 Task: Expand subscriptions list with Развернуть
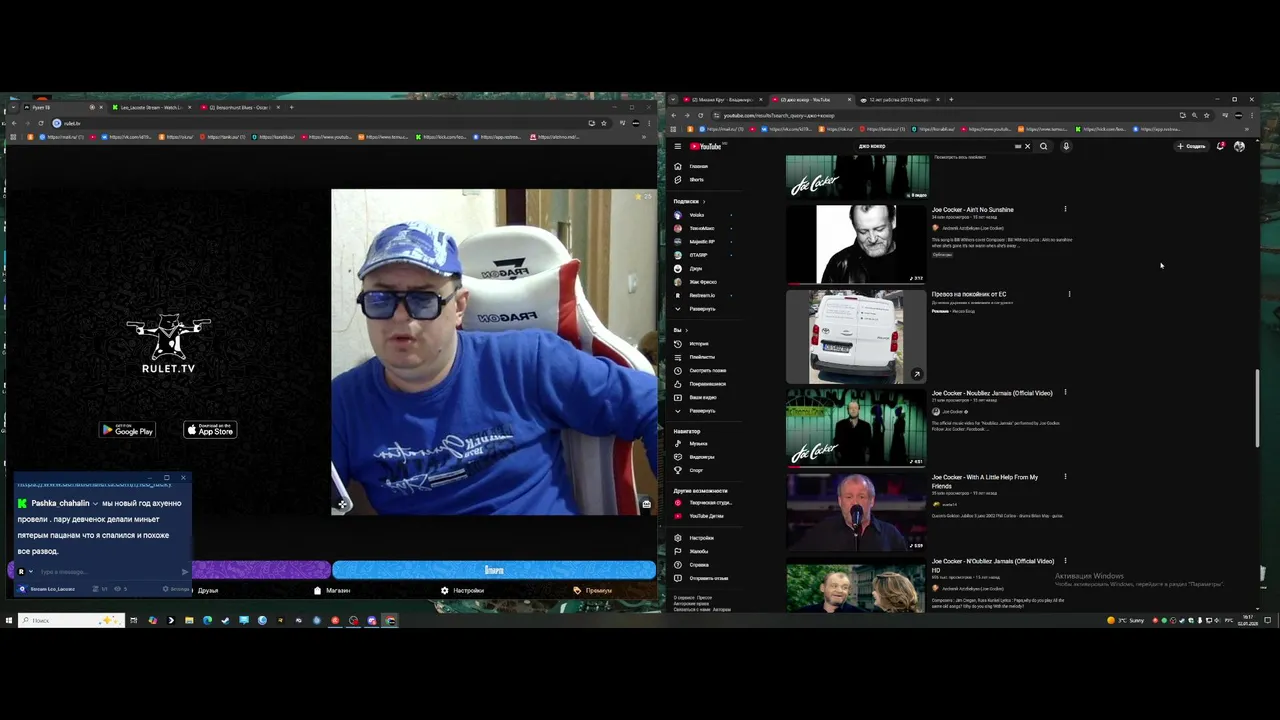705,309
